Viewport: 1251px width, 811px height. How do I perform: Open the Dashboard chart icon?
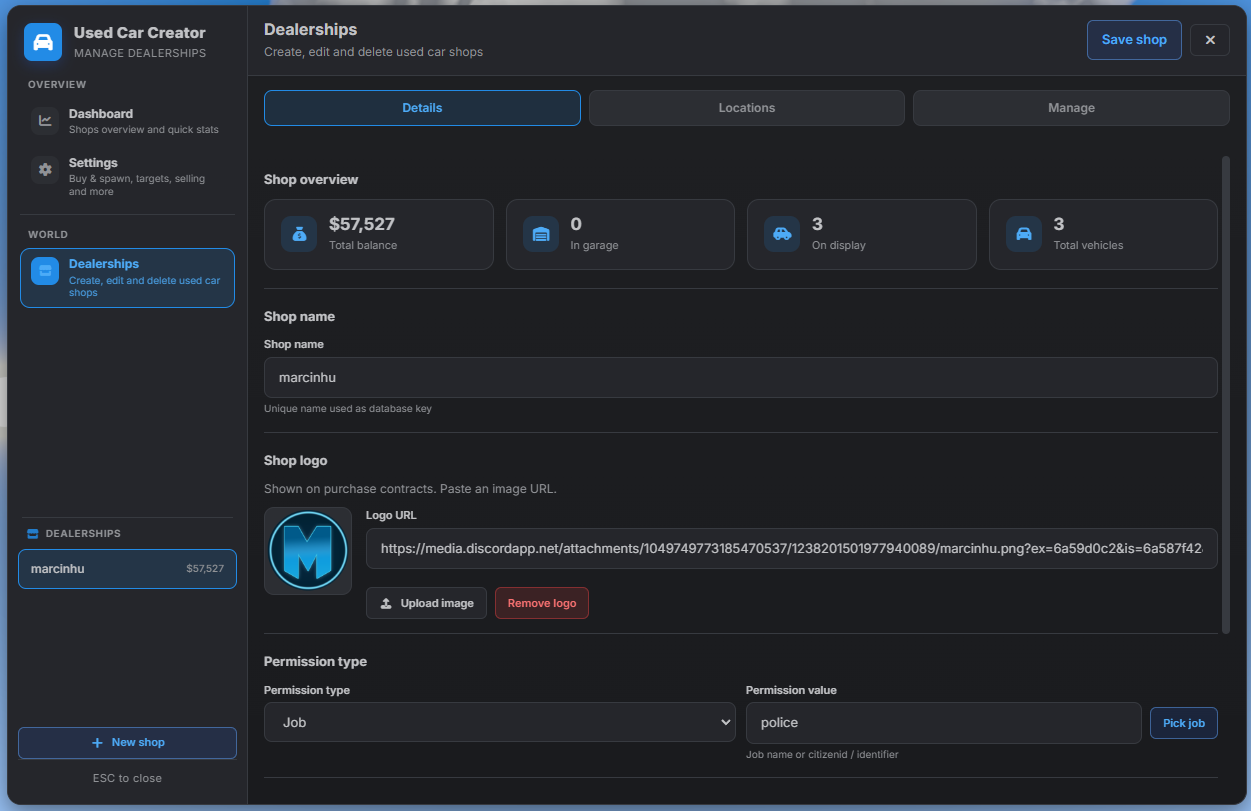tap(45, 121)
